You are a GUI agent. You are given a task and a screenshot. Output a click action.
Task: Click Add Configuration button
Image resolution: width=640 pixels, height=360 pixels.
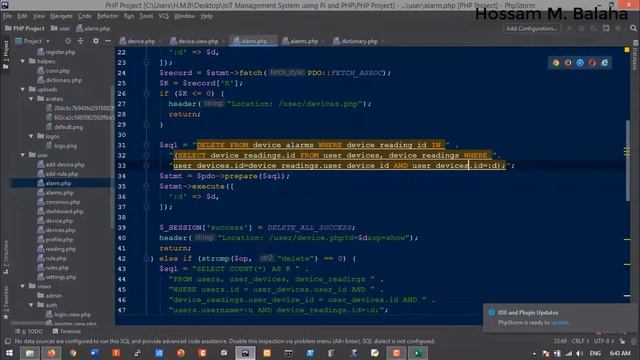pyautogui.click(x=531, y=29)
